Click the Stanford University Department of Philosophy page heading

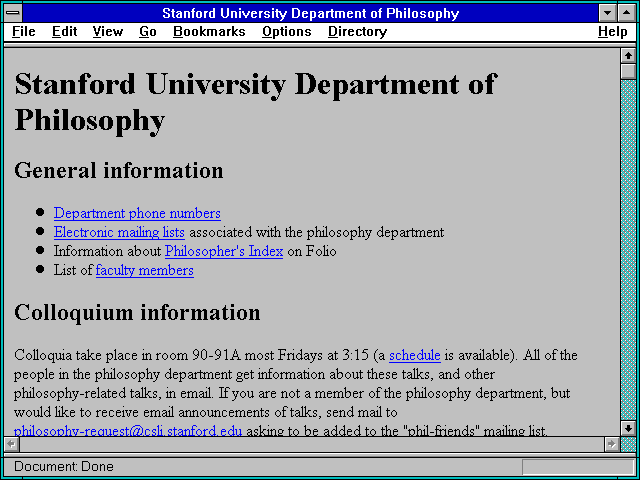[x=255, y=102]
